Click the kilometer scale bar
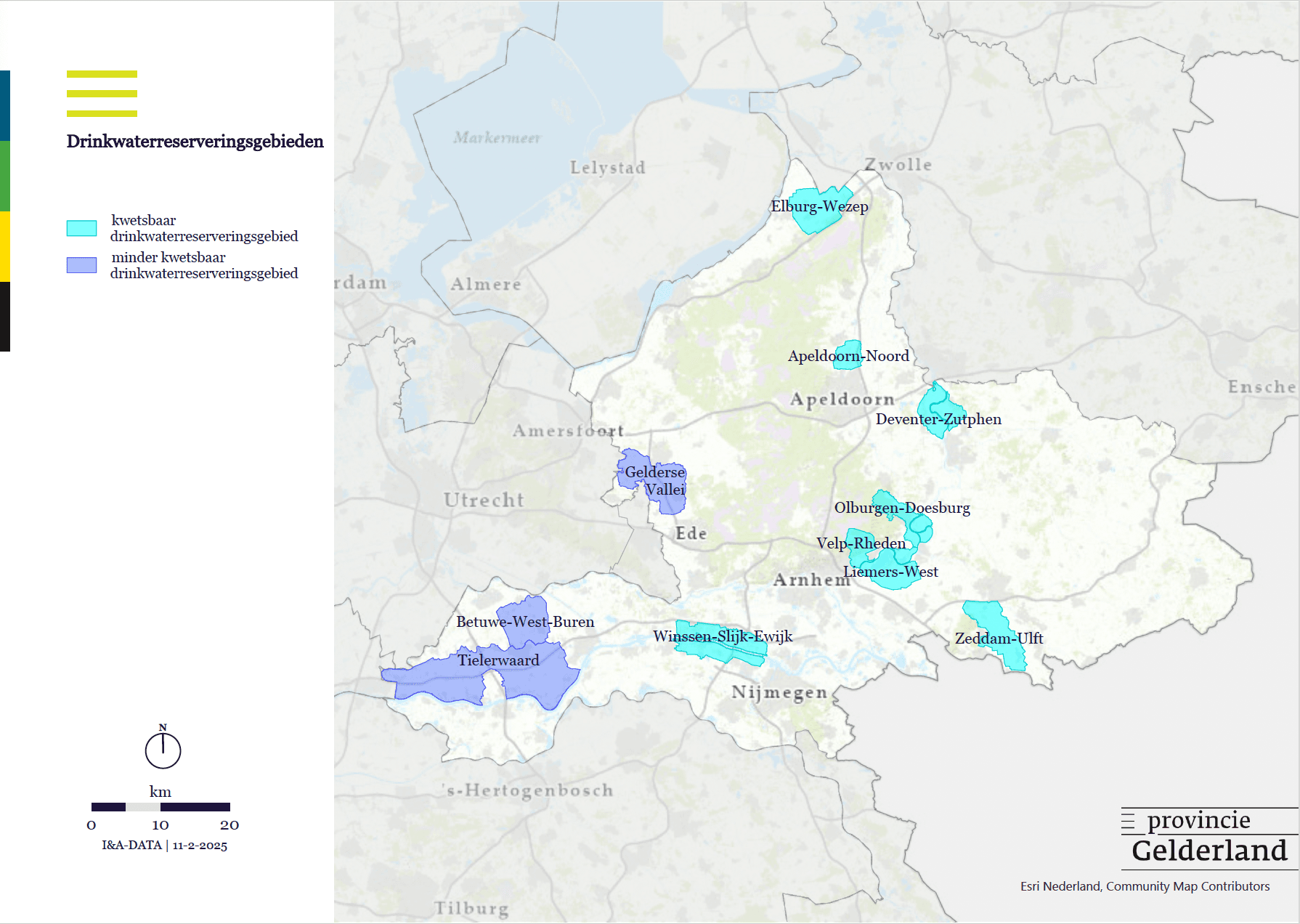The height and width of the screenshot is (924, 1300). pos(161,806)
